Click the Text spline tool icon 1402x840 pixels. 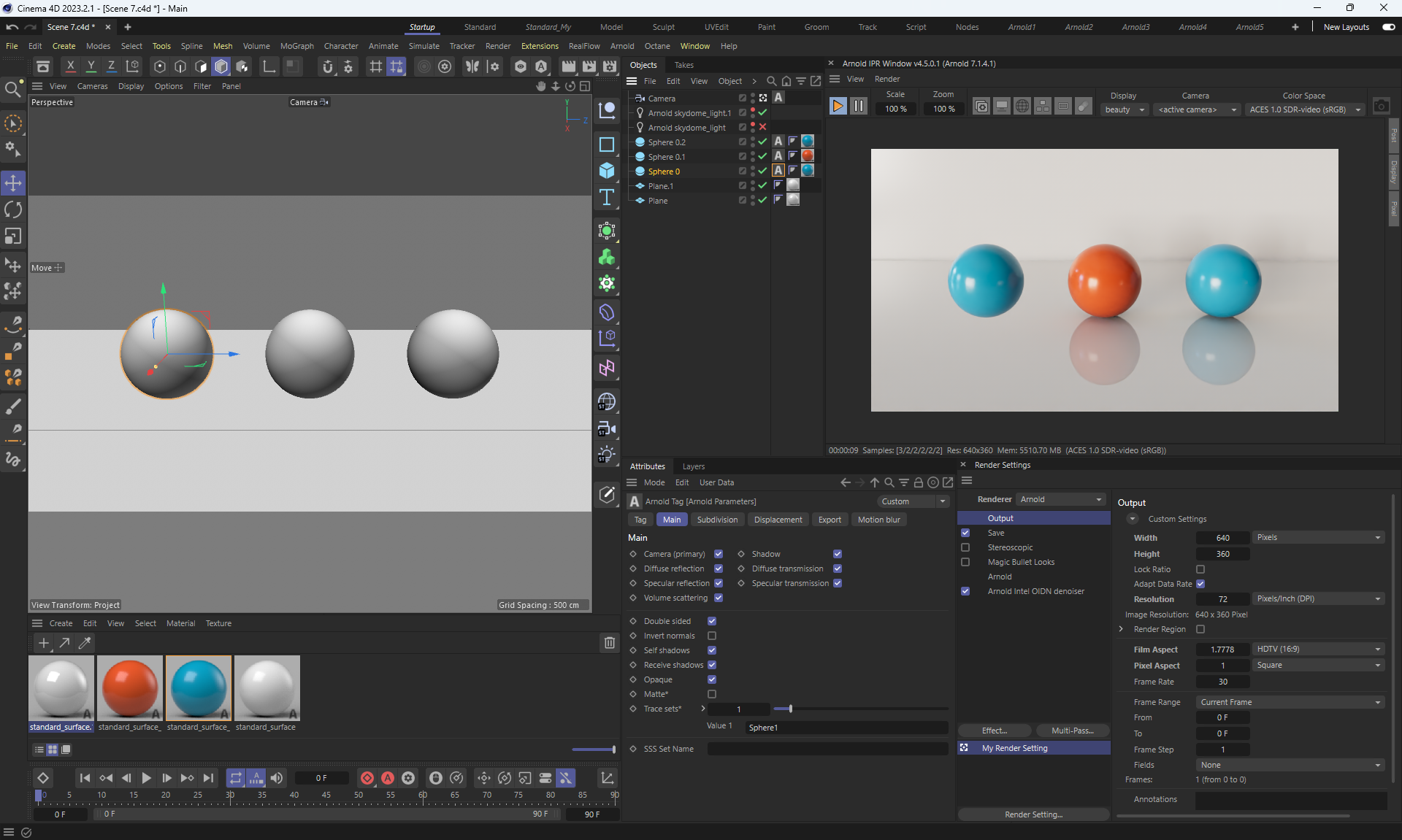pyautogui.click(x=606, y=198)
